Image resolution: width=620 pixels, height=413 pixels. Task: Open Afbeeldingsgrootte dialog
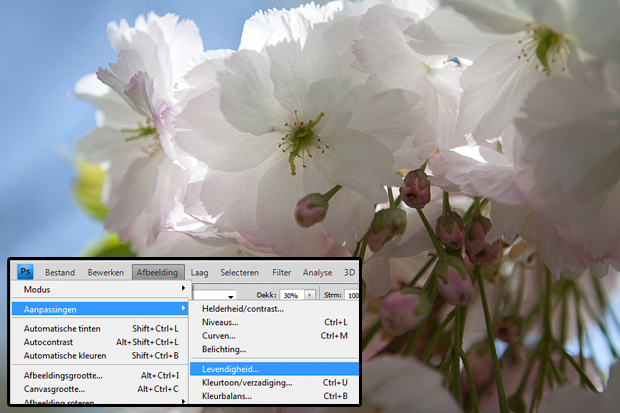click(101, 375)
